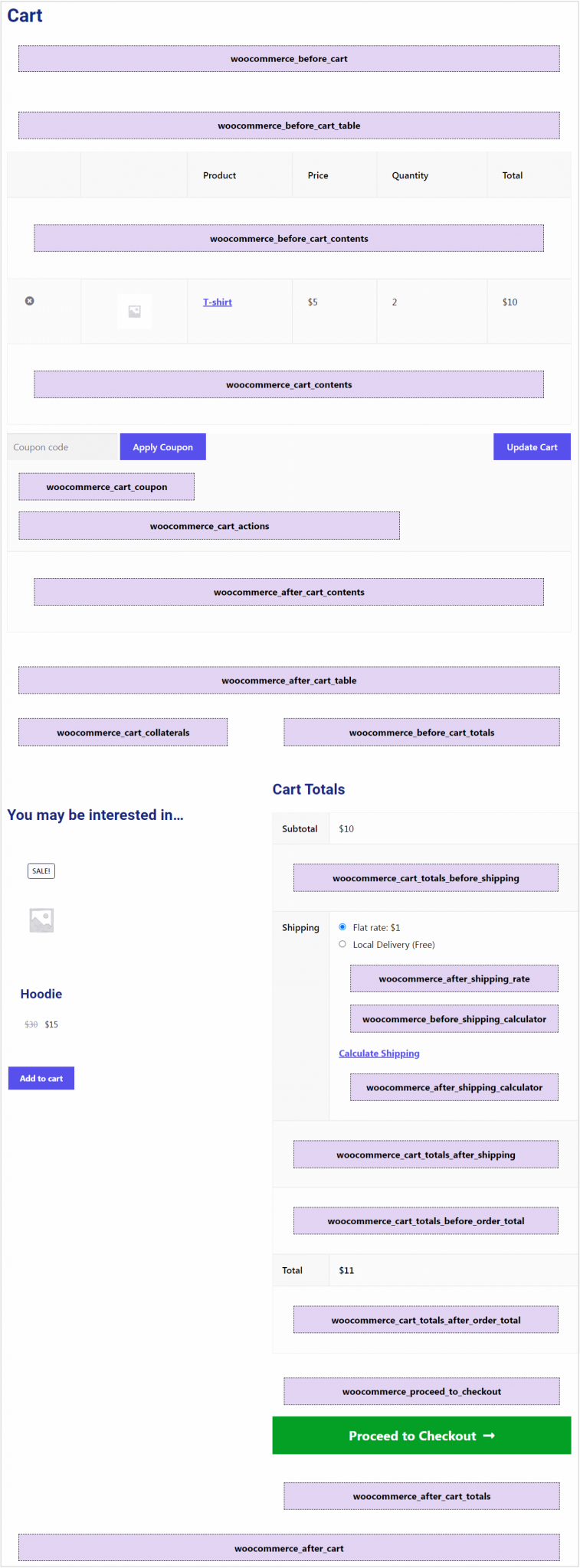Viewport: 580px width, 1568px height.
Task: Open the Calculate Shipping link
Action: coord(378,1053)
